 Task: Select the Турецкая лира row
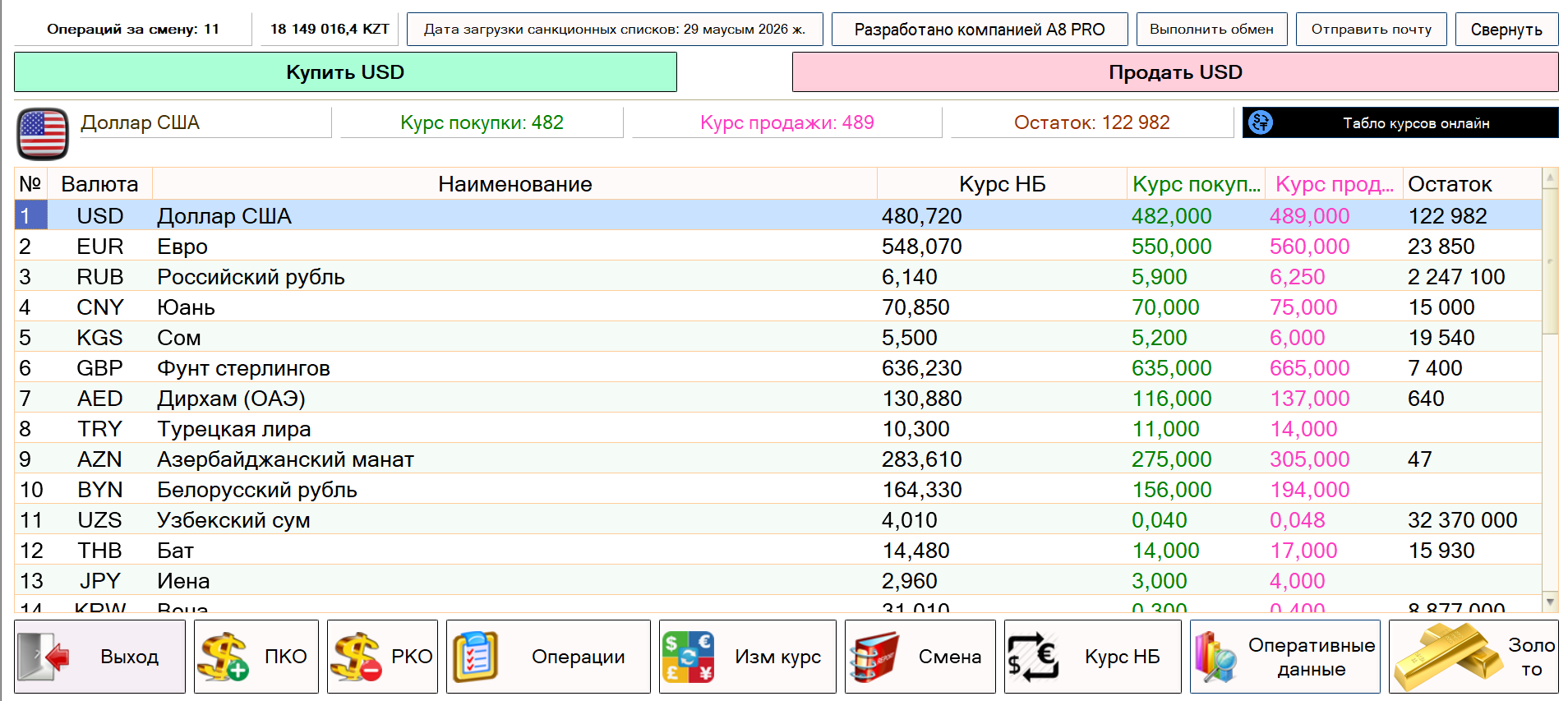pyautogui.click(x=778, y=429)
